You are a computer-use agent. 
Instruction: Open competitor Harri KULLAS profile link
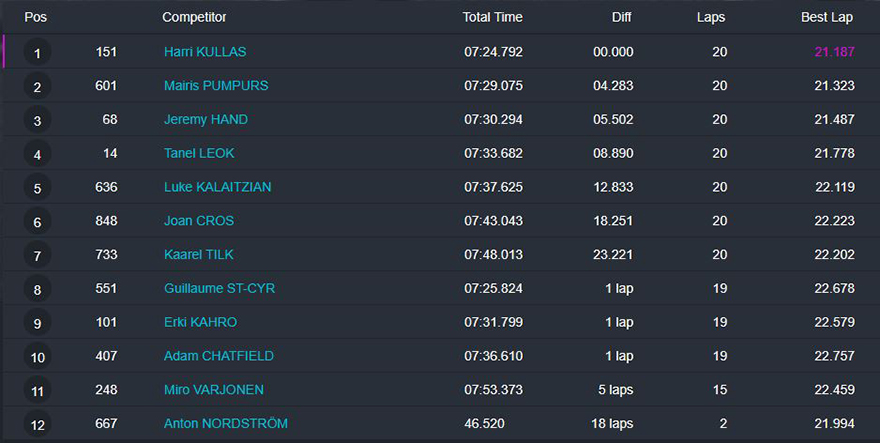pyautogui.click(x=204, y=52)
